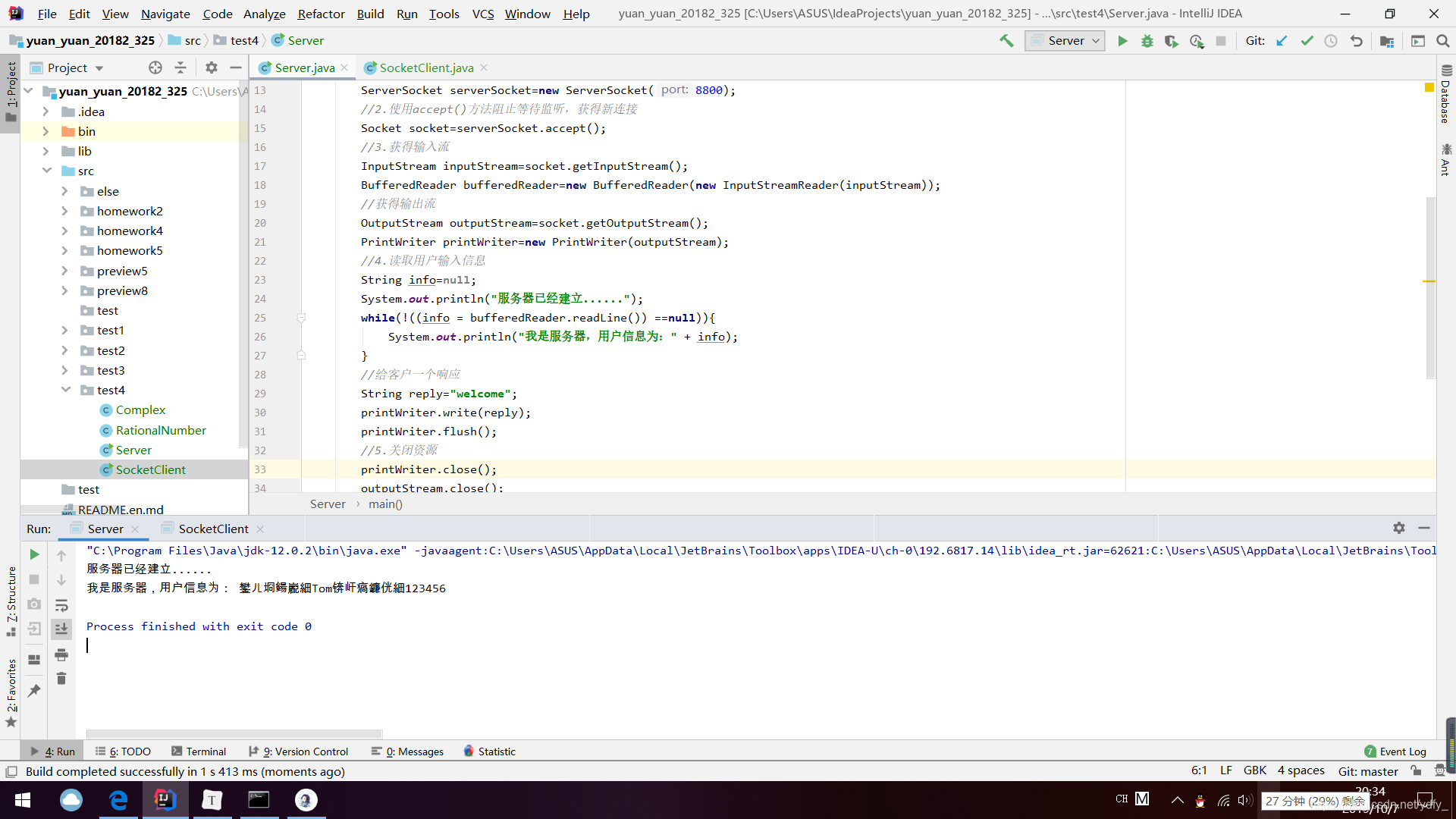The image size is (1456, 819).
Task: Click the Run button to execute Server
Action: pos(1122,40)
